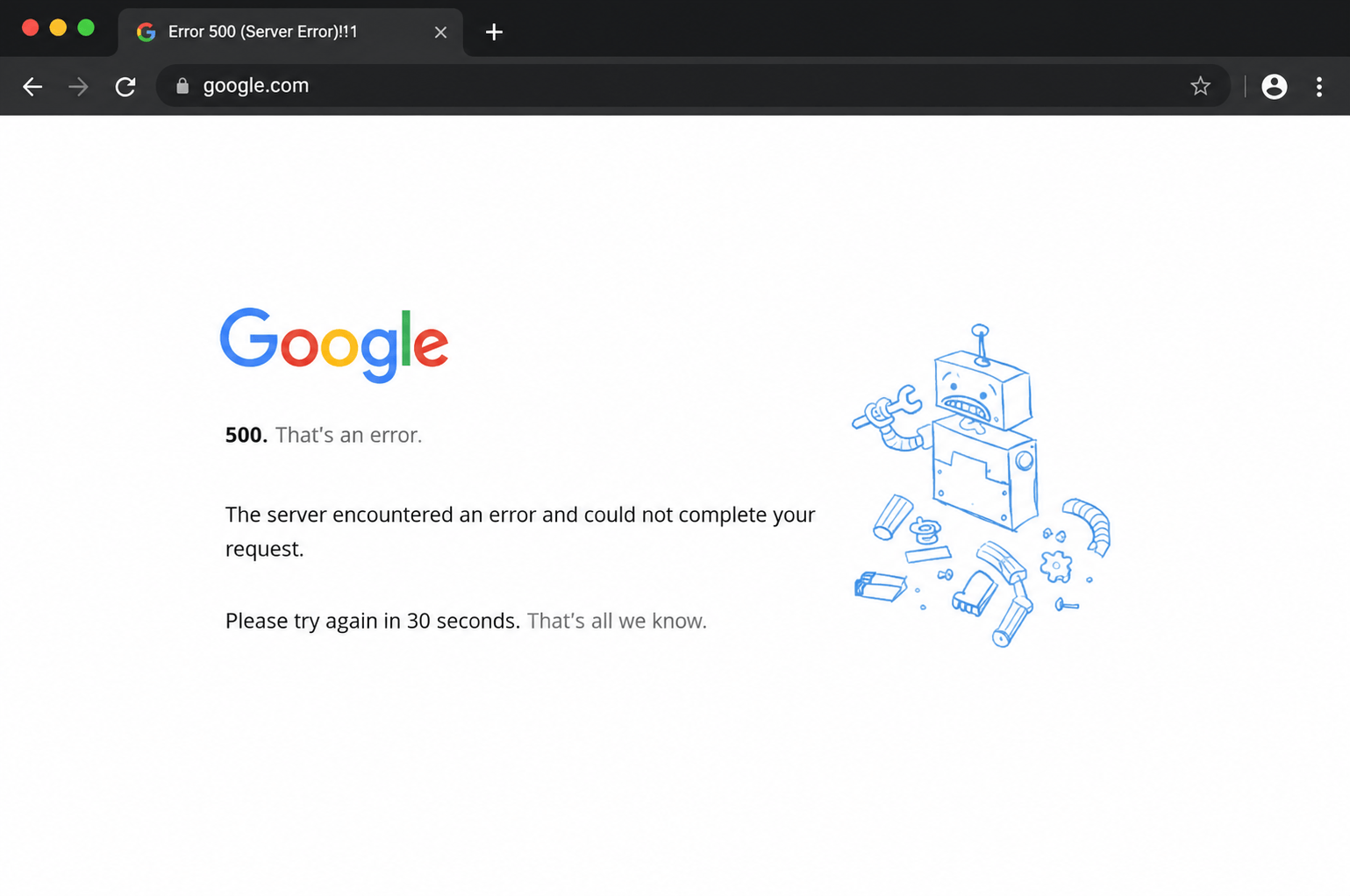This screenshot has height=896, width=1350.
Task: Open the three-dot Chrome menu
Action: click(x=1318, y=86)
